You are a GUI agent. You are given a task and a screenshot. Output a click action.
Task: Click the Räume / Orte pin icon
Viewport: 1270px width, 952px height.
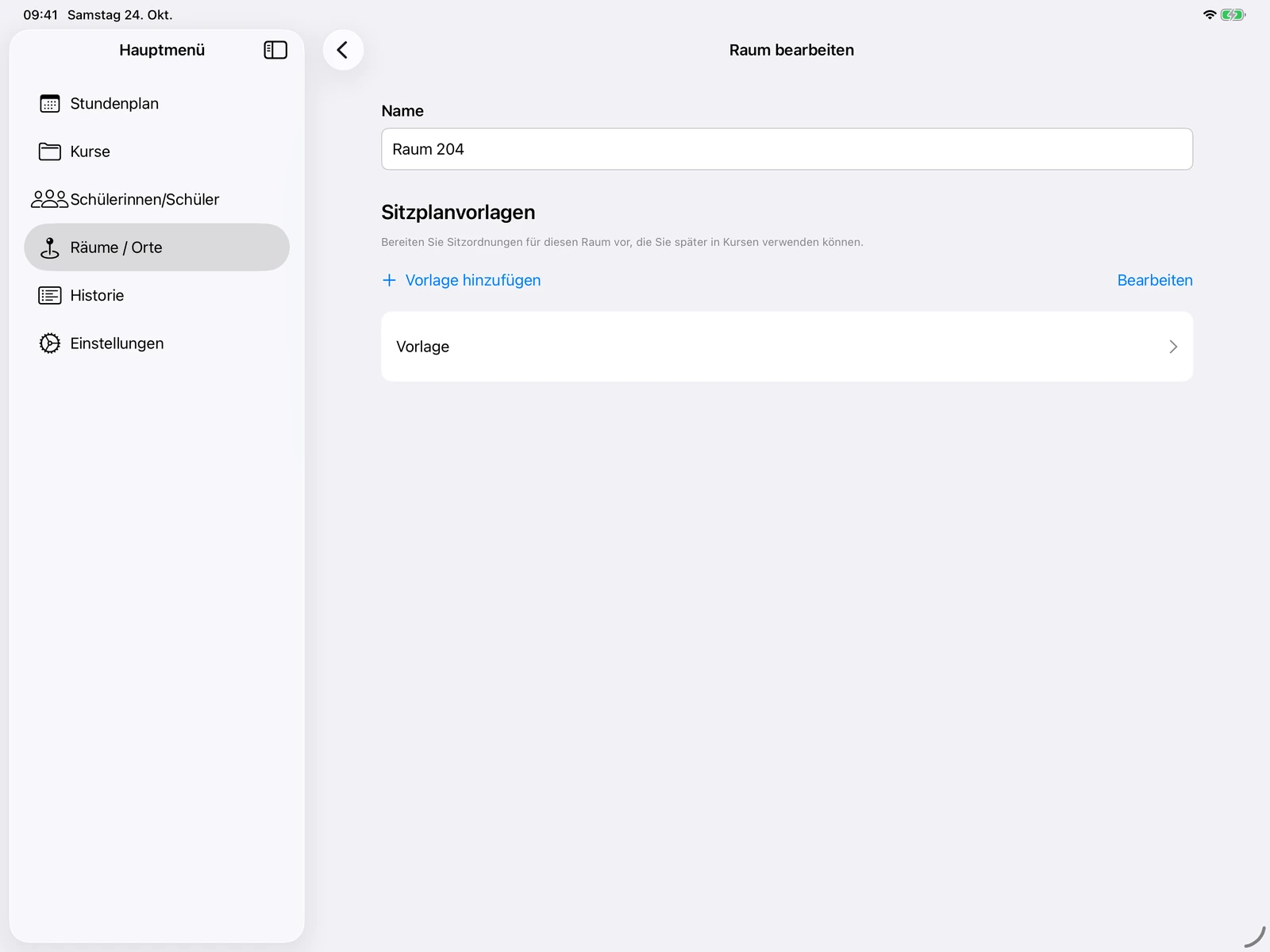pyautogui.click(x=50, y=248)
